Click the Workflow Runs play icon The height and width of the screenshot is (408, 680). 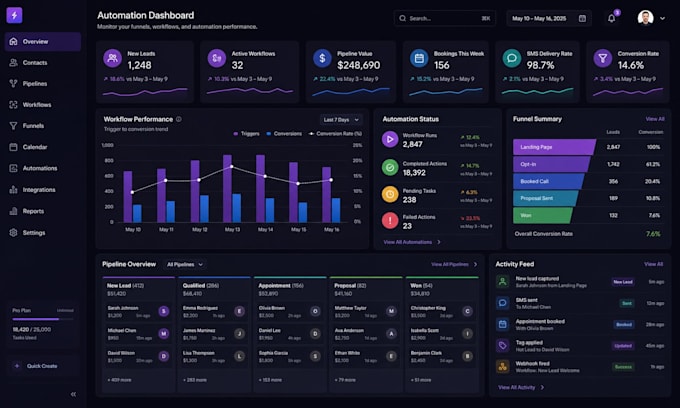[390, 140]
